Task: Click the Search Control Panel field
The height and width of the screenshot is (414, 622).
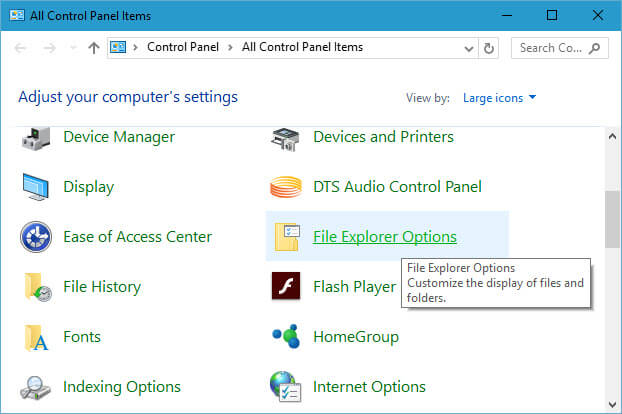Action: pos(559,48)
